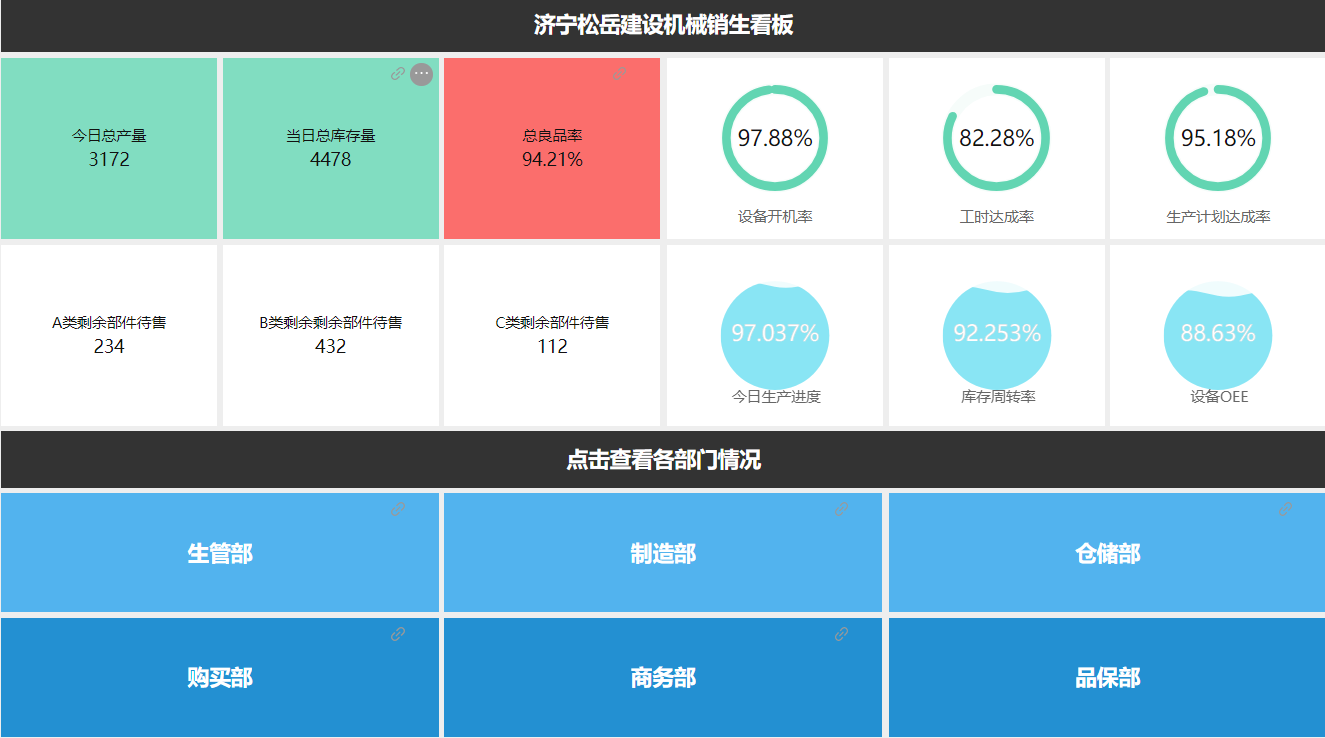This screenshot has height=738, width=1325.
Task: Click the 点击查看各部门情况 section header
Action: [663, 460]
